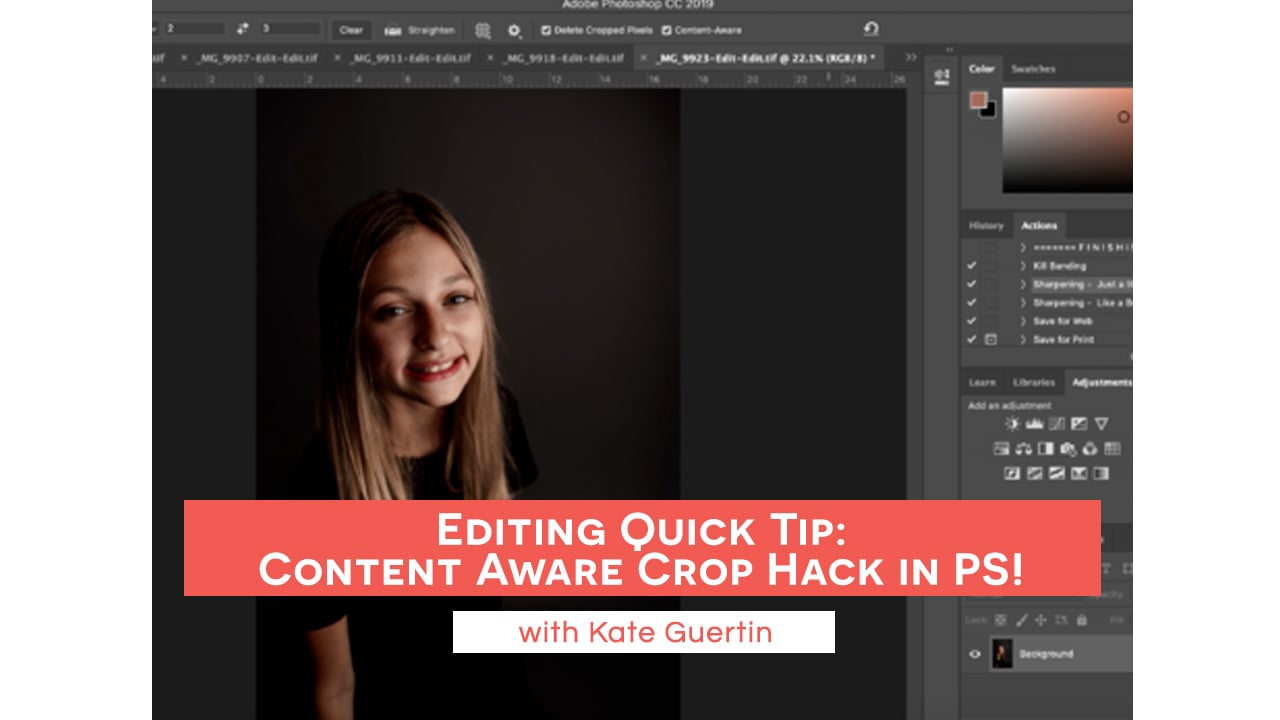Screen dimensions: 1280x720
Task: Click the black background color swatch
Action: pos(989,110)
